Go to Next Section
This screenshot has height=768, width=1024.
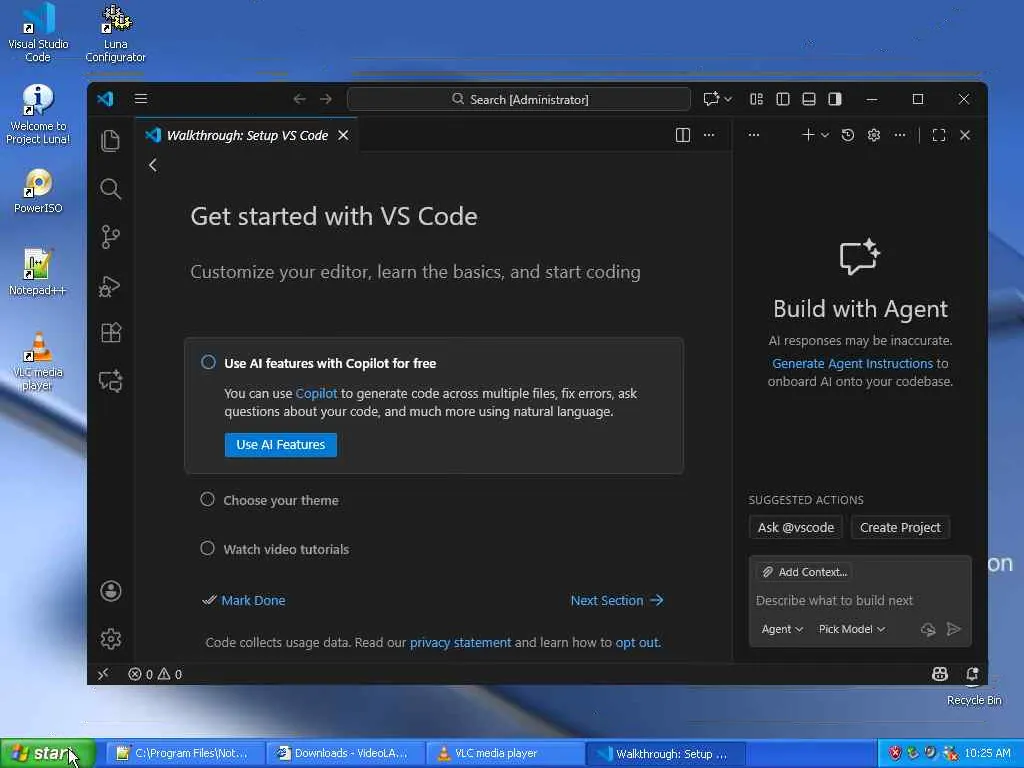coord(617,600)
